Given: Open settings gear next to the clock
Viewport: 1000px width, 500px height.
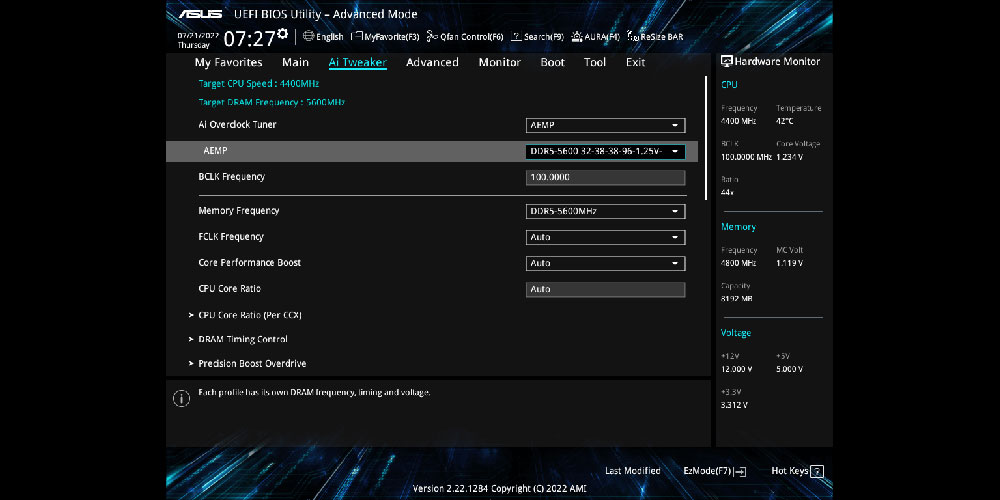Looking at the screenshot, I should tap(283, 33).
